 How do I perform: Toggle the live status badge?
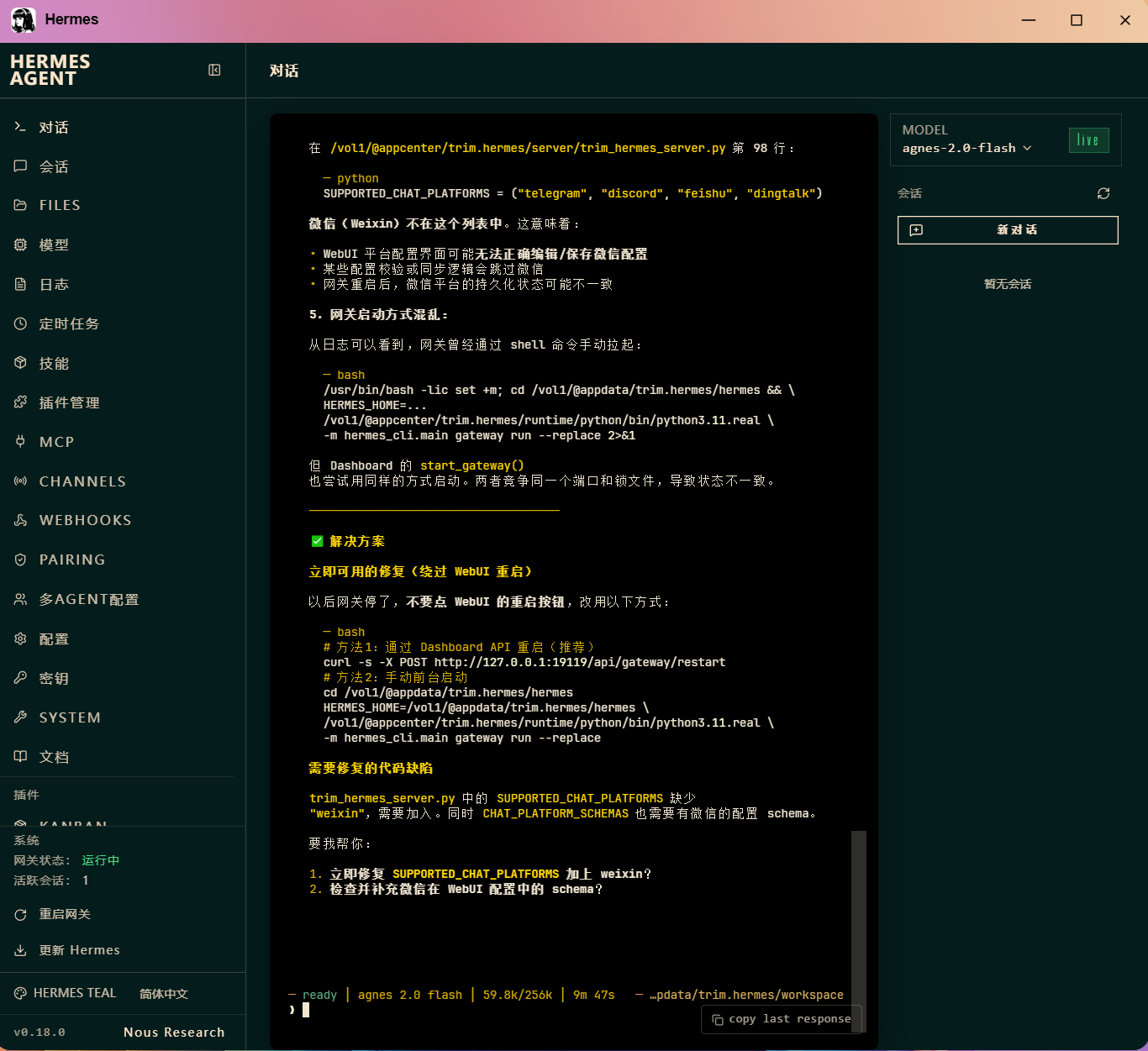1088,140
